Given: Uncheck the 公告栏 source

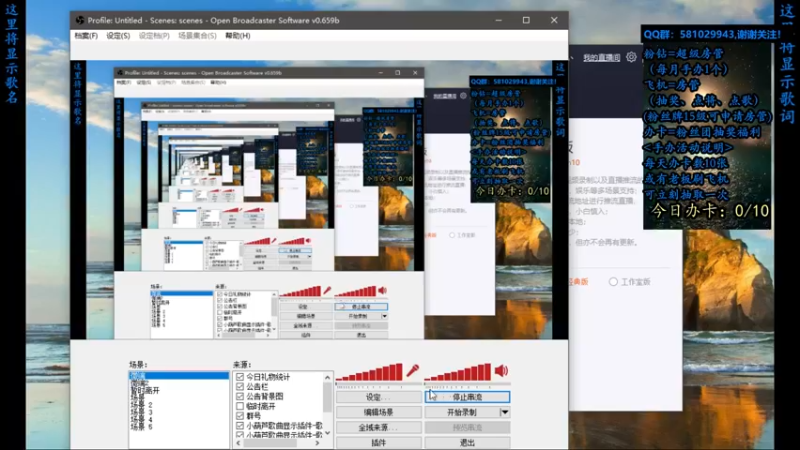Looking at the screenshot, I should (x=240, y=386).
